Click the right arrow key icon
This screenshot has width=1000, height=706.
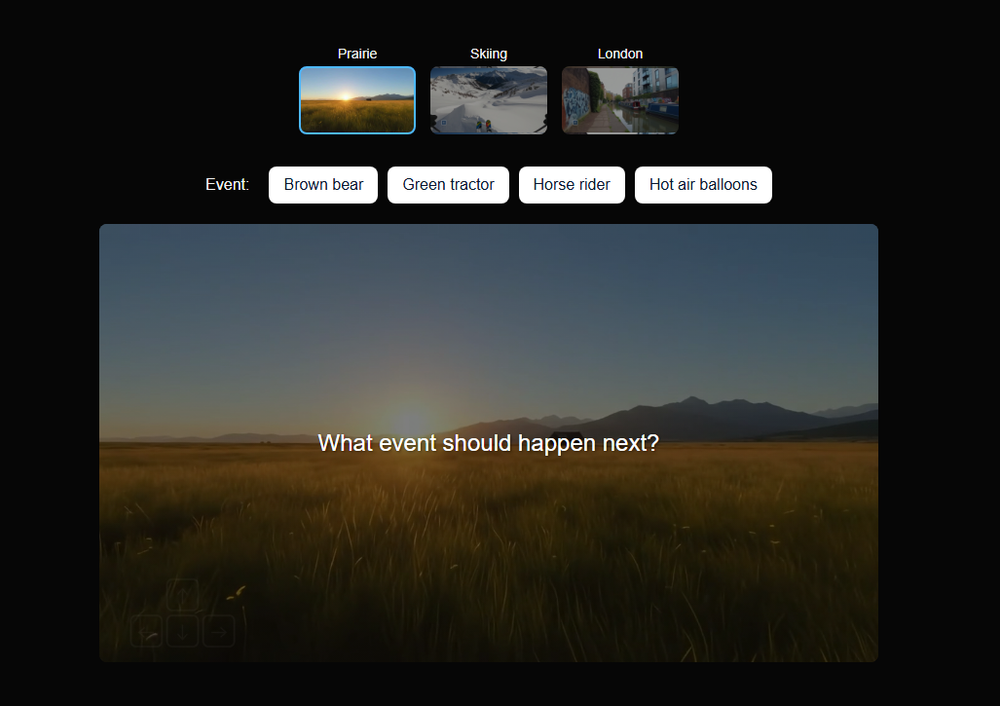click(x=219, y=631)
